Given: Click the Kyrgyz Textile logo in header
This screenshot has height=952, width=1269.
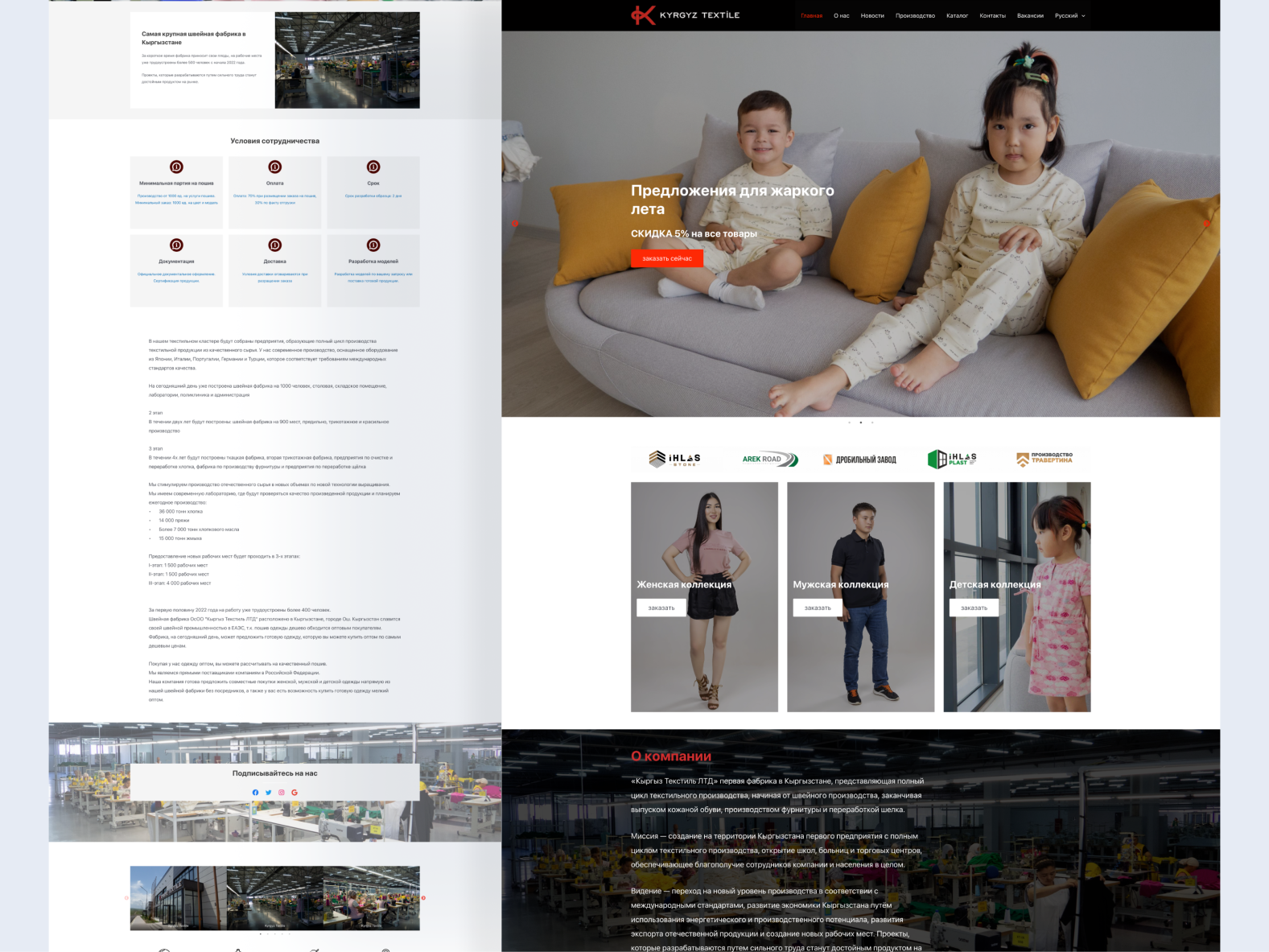Looking at the screenshot, I should tap(685, 15).
